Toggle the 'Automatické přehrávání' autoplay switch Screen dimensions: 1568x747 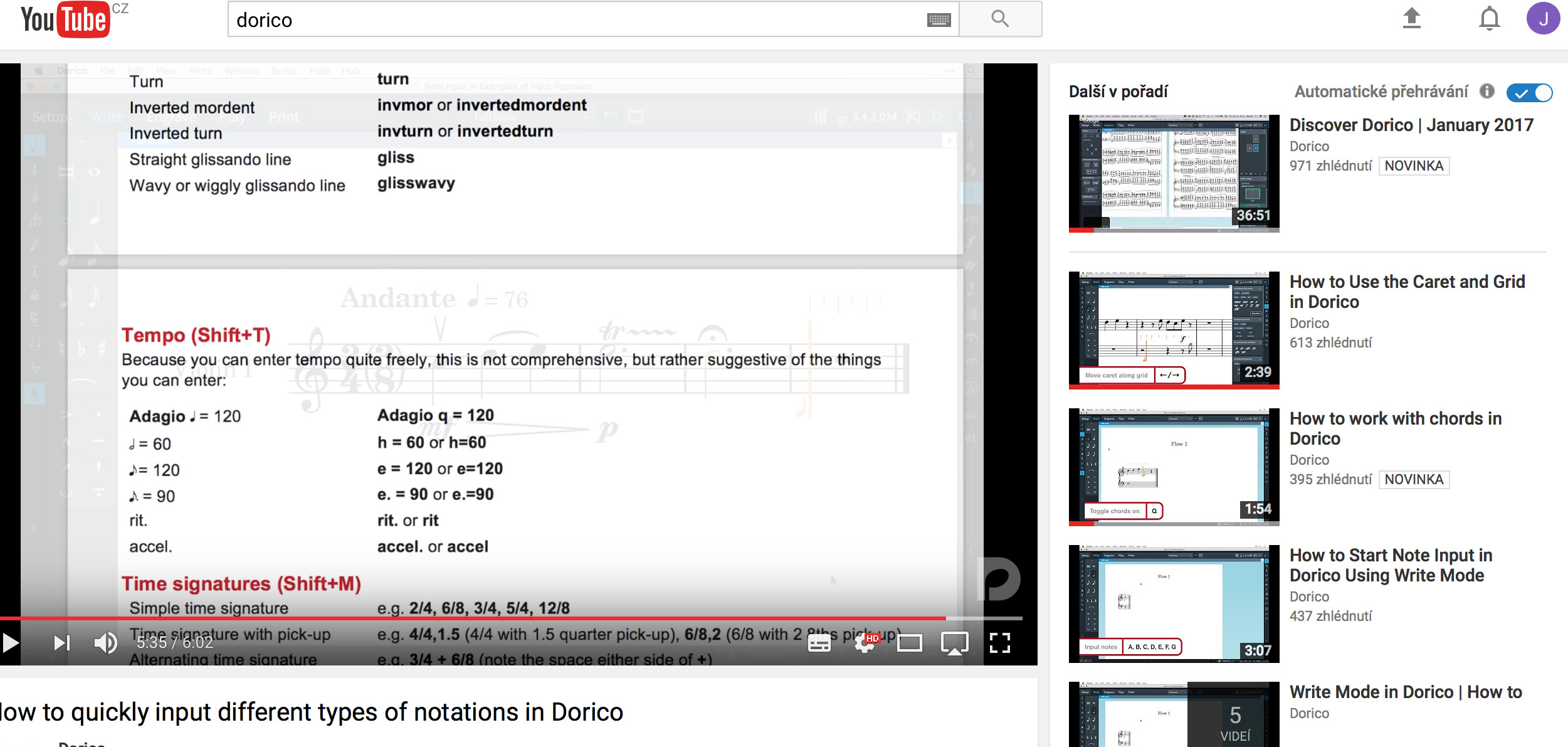1530,93
